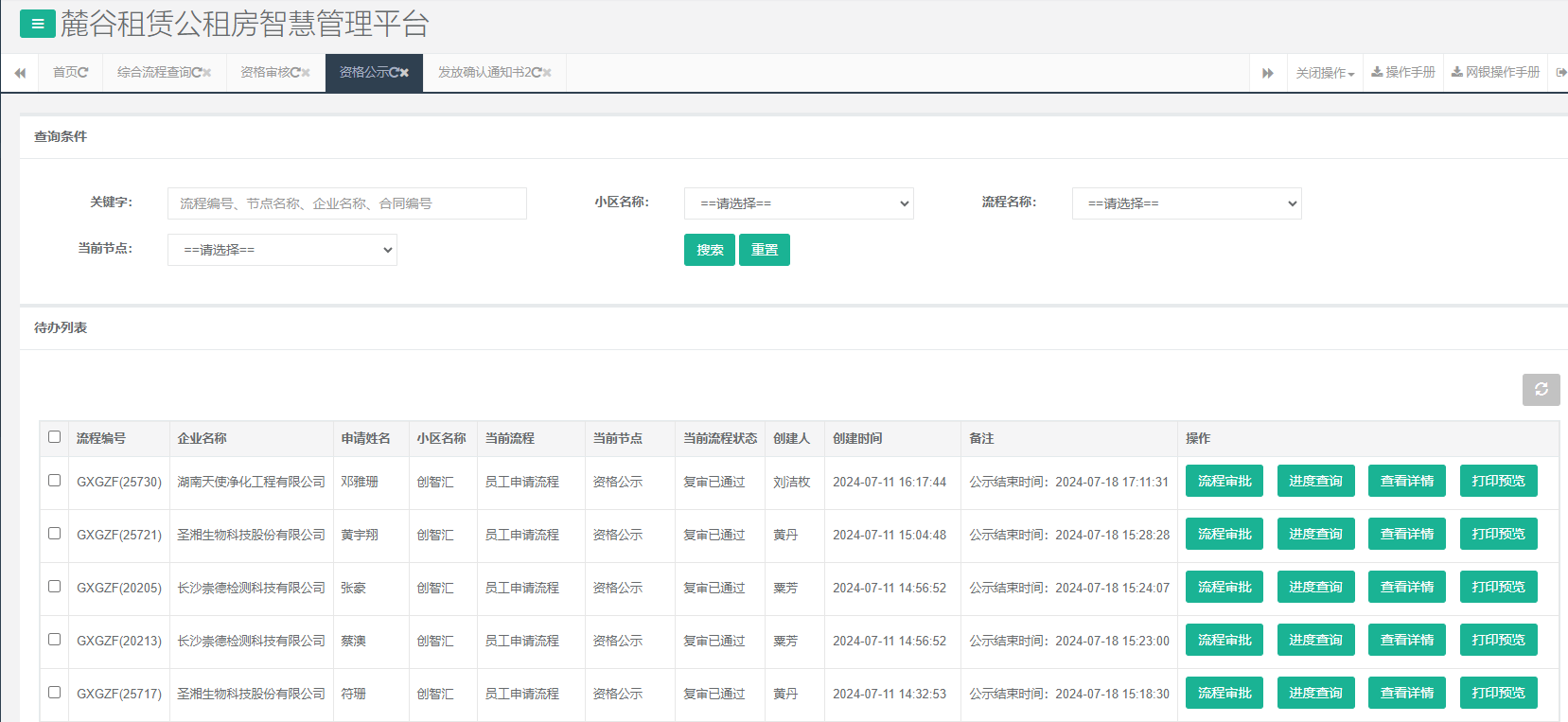The width and height of the screenshot is (1568, 722).
Task: Check the row for GXGZF(25730)
Action: [x=55, y=481]
